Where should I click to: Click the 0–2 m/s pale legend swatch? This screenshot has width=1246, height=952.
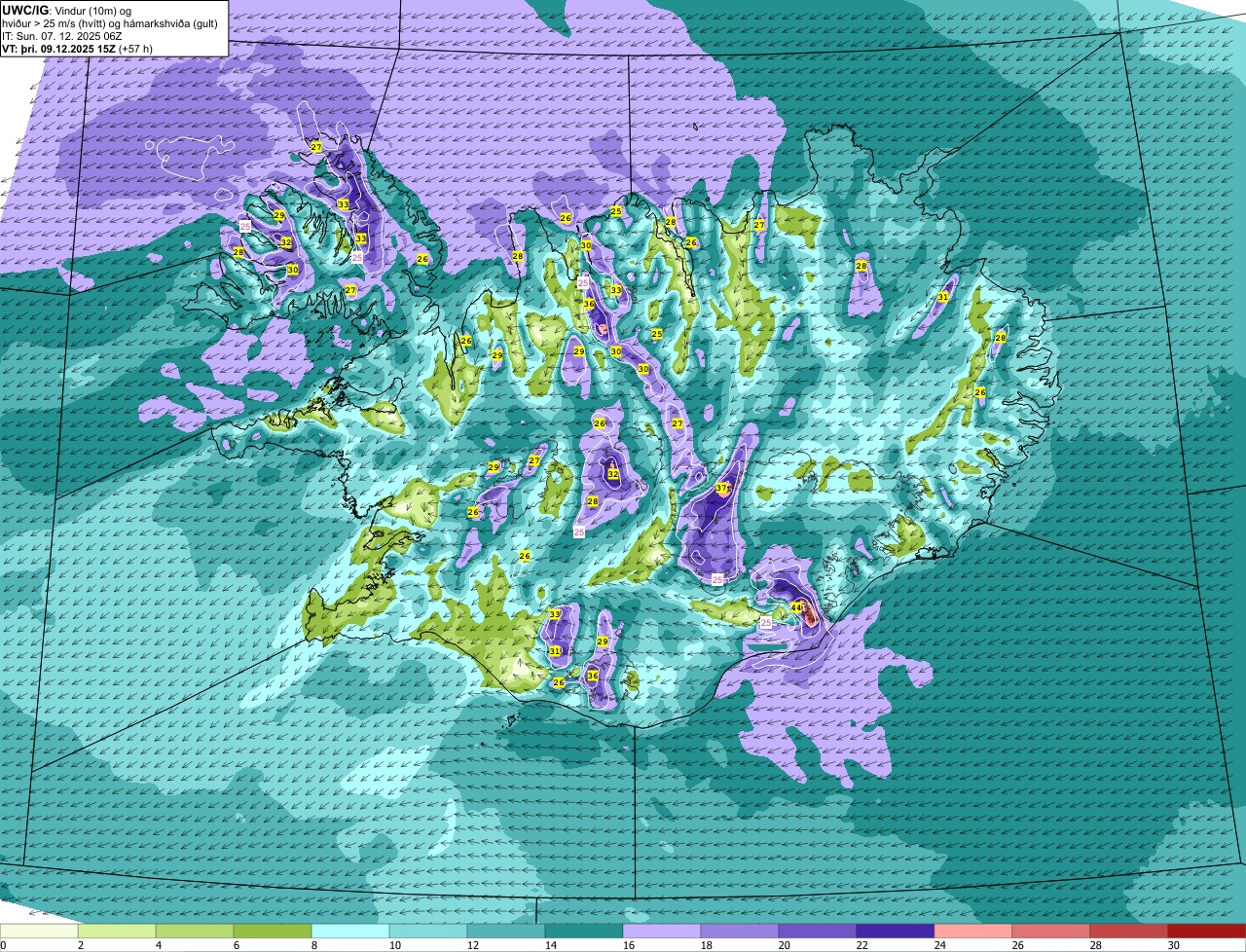tap(39, 932)
